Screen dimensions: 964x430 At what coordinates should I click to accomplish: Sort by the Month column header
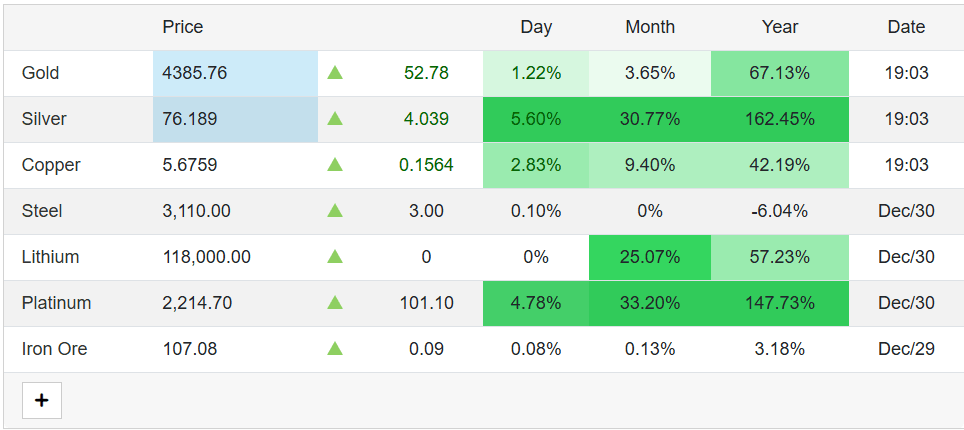click(x=650, y=27)
